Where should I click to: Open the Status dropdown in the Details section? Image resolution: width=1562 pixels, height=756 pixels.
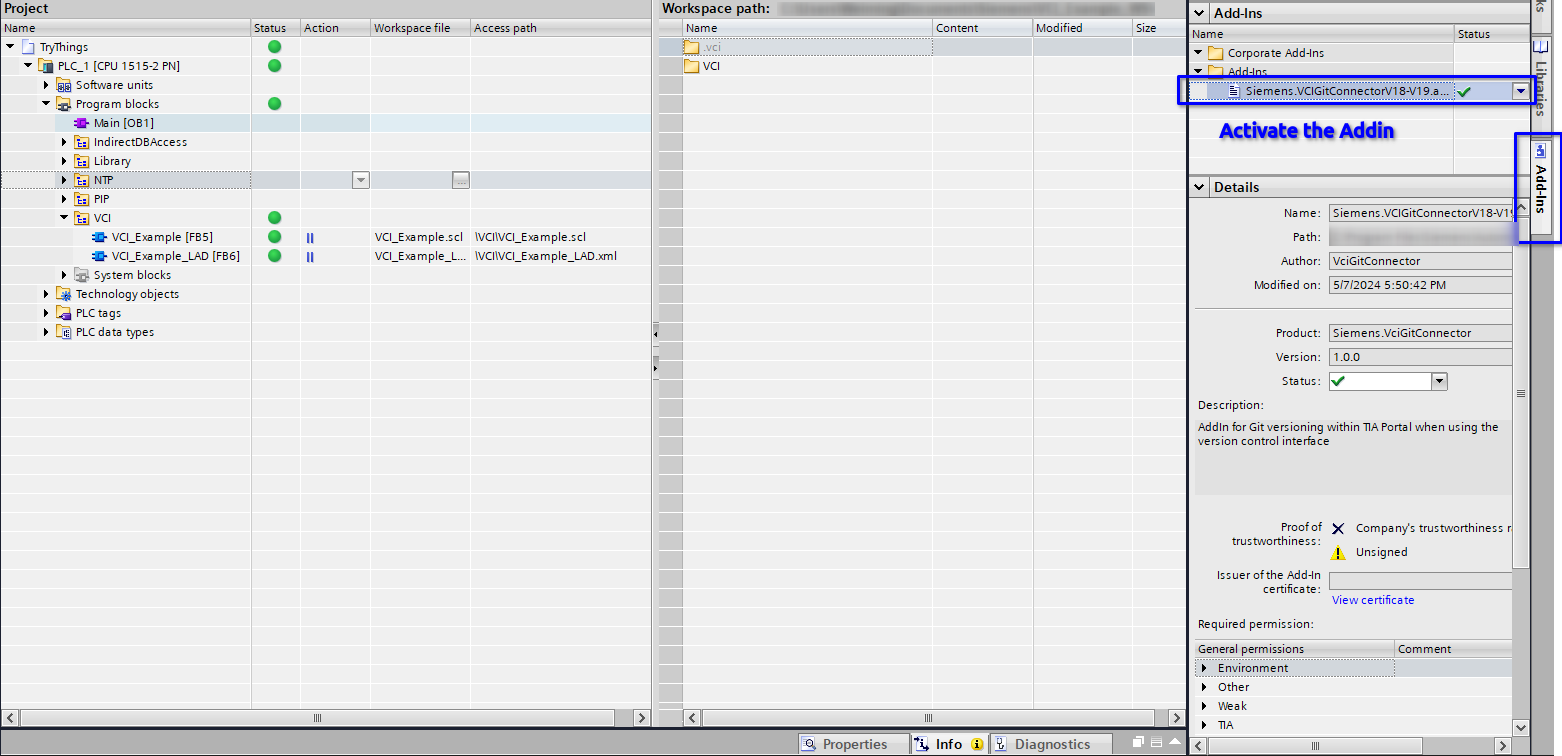[1439, 381]
